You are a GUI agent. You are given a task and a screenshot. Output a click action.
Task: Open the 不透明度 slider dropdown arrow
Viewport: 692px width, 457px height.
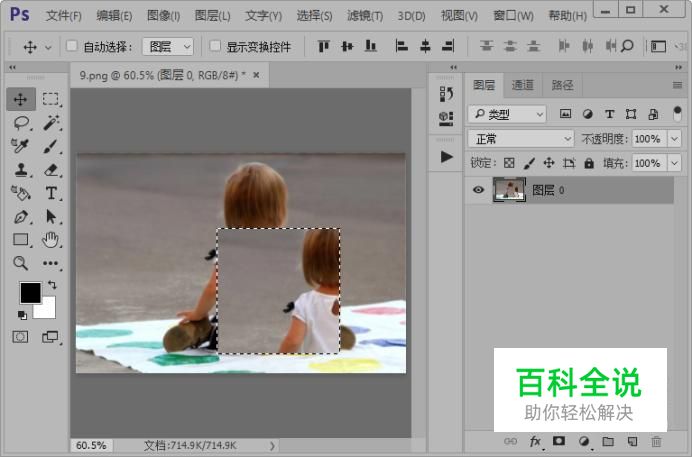click(x=674, y=139)
